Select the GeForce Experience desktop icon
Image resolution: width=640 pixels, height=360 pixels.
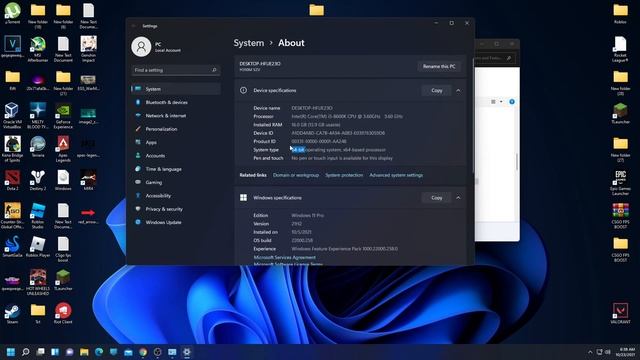click(63, 116)
